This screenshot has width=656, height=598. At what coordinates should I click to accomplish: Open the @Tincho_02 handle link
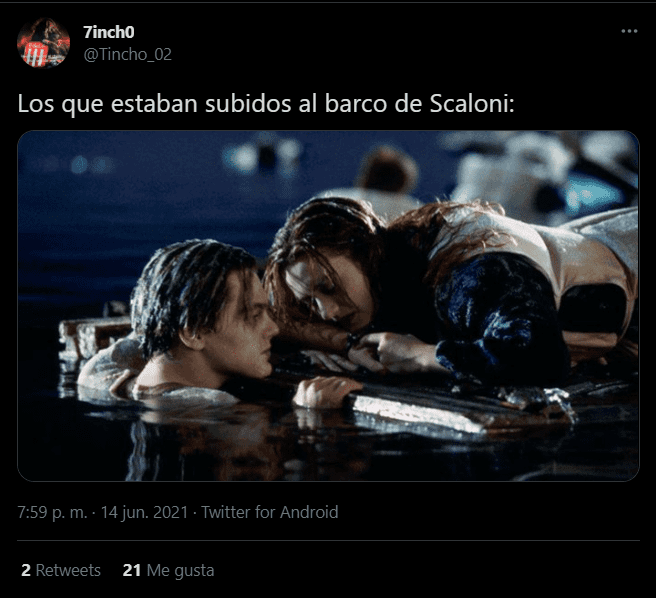click(128, 54)
